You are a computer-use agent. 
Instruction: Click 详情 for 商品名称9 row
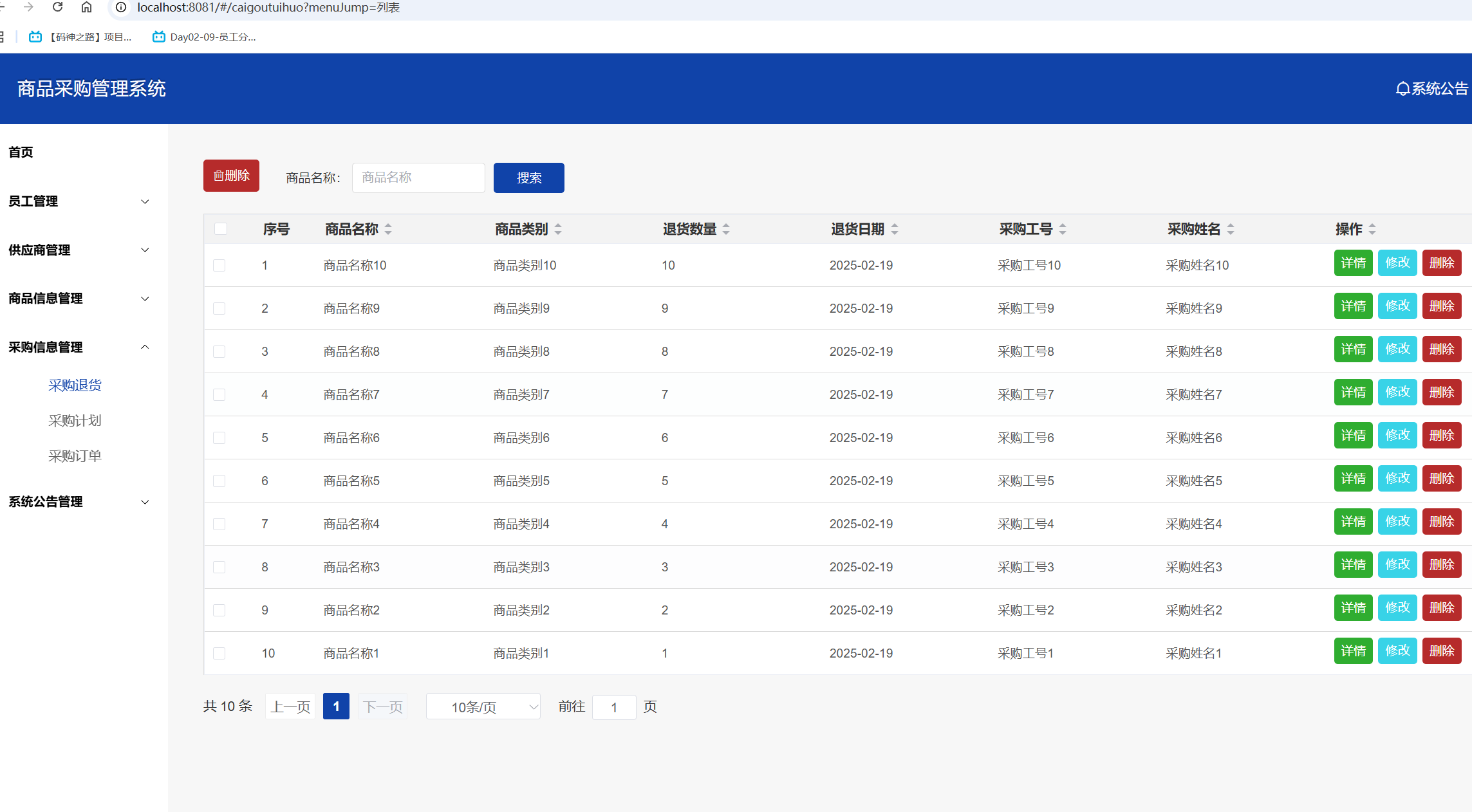tap(1353, 306)
